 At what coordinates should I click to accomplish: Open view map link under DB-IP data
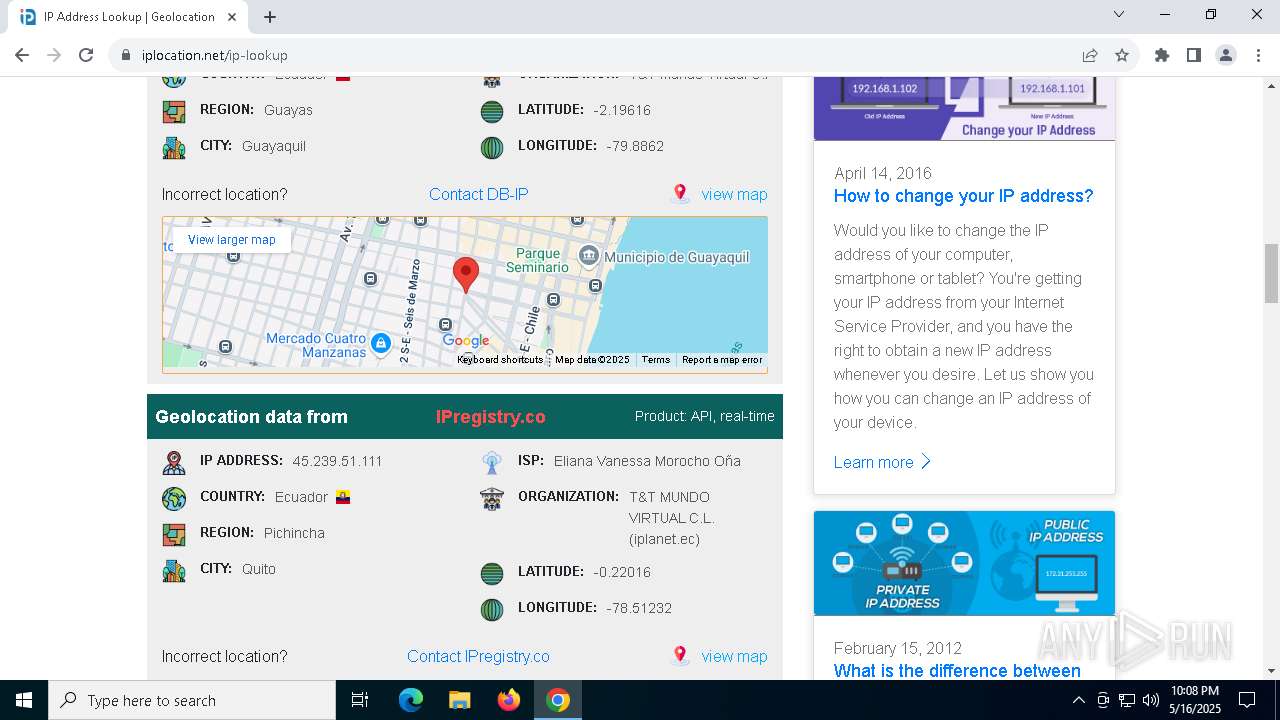point(734,194)
